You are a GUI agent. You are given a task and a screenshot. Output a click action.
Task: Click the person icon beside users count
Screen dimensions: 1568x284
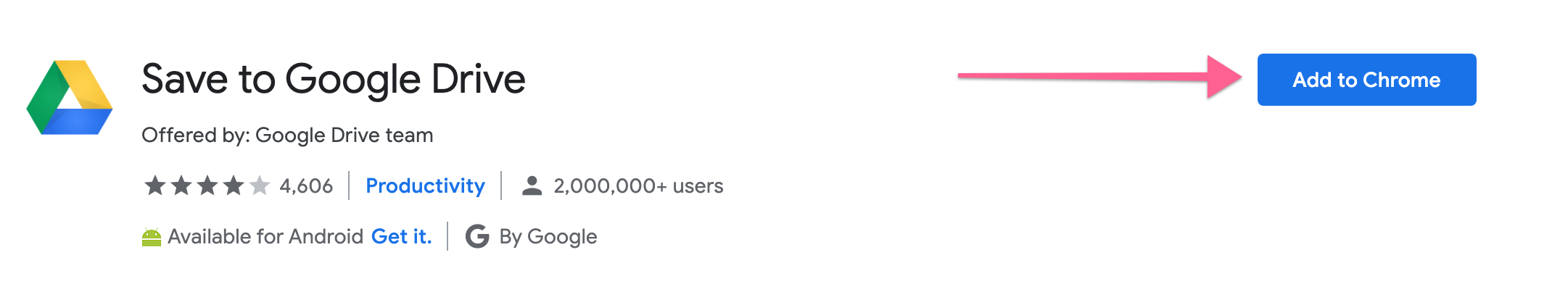pyautogui.click(x=532, y=186)
